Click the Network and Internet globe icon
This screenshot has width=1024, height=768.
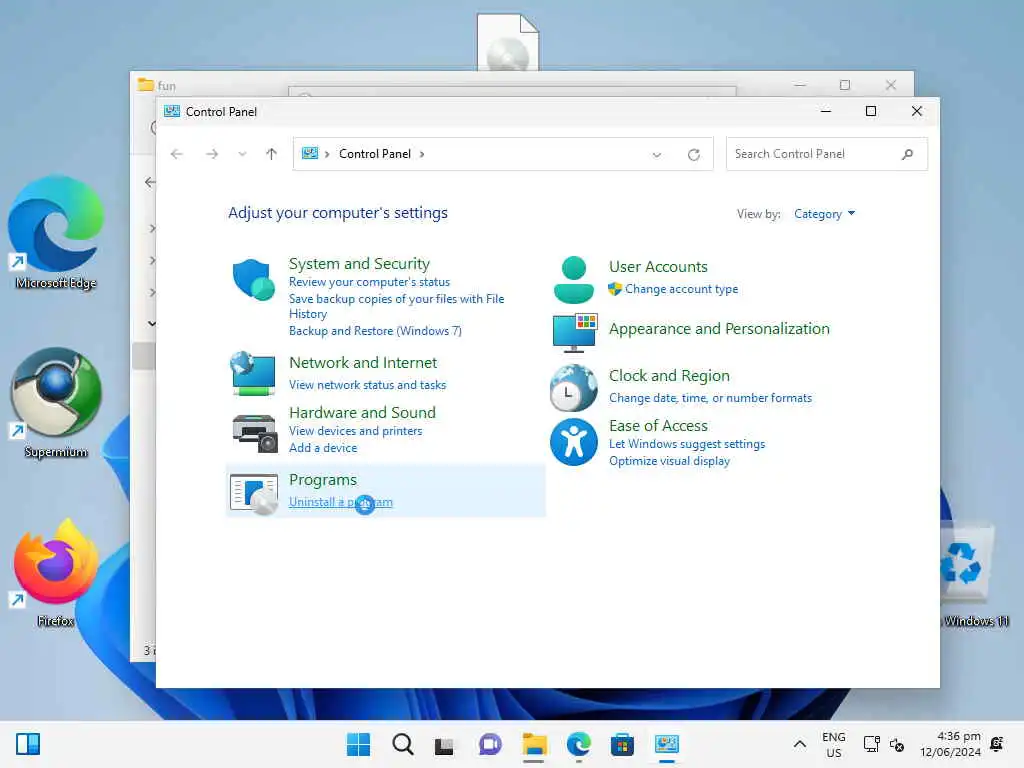(253, 373)
